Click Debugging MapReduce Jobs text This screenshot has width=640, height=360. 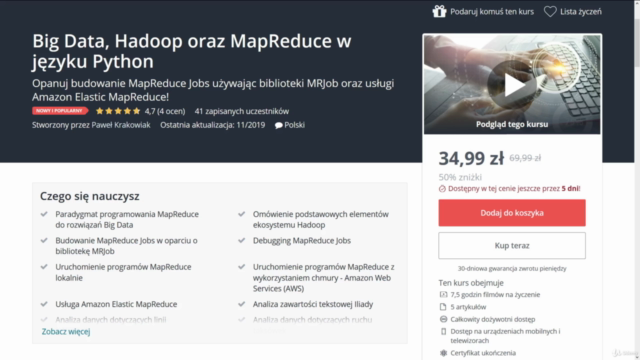(x=302, y=240)
